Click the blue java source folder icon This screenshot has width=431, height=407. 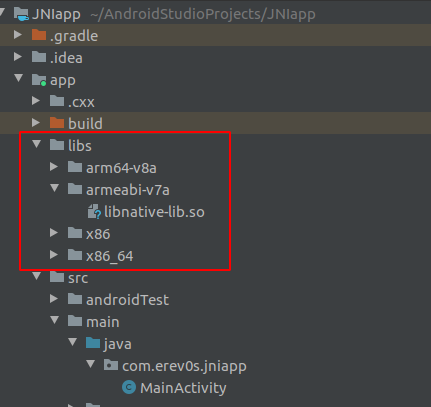(93, 343)
